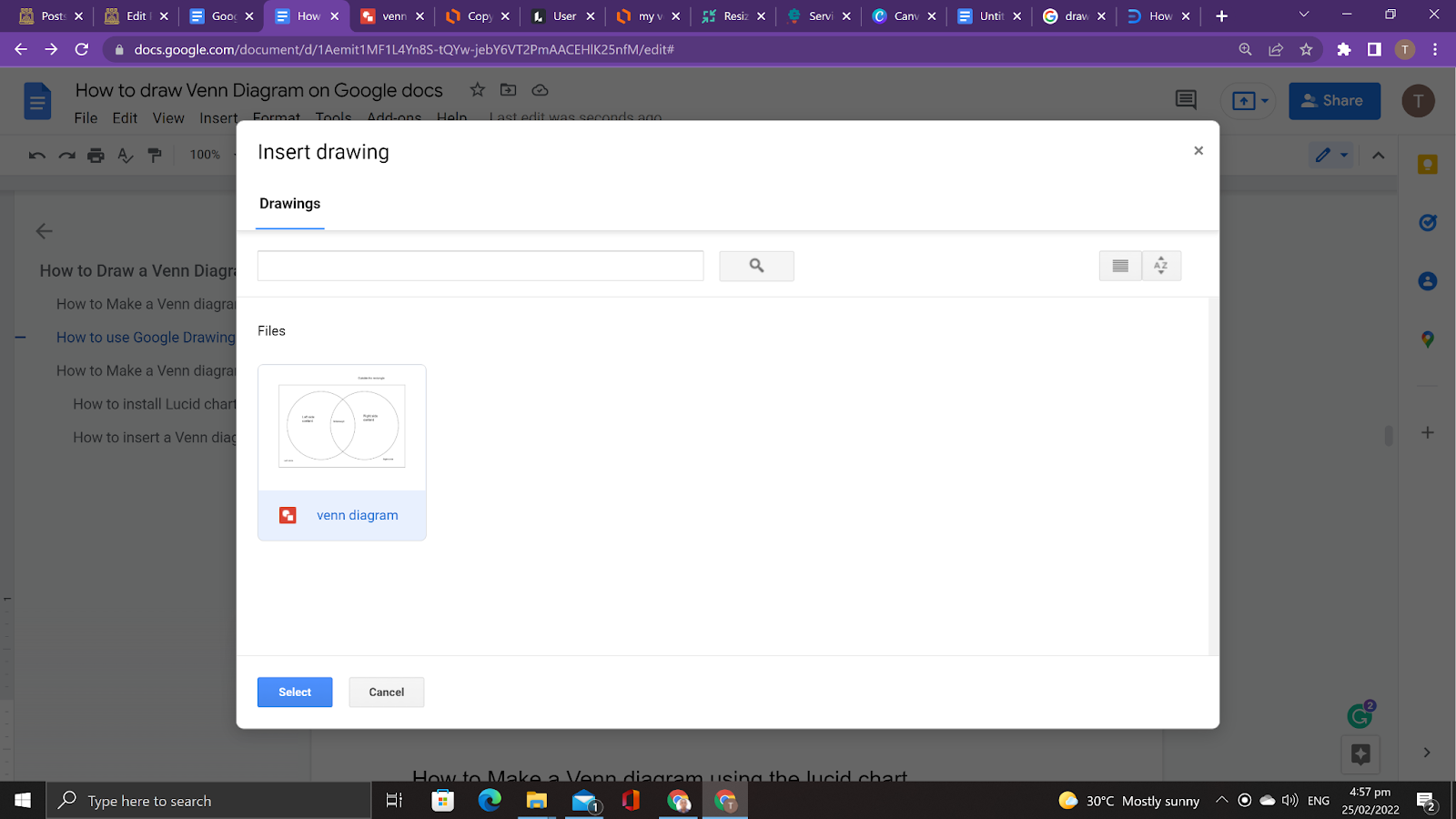Click the Share button
The width and height of the screenshot is (1456, 819).
1334,101
